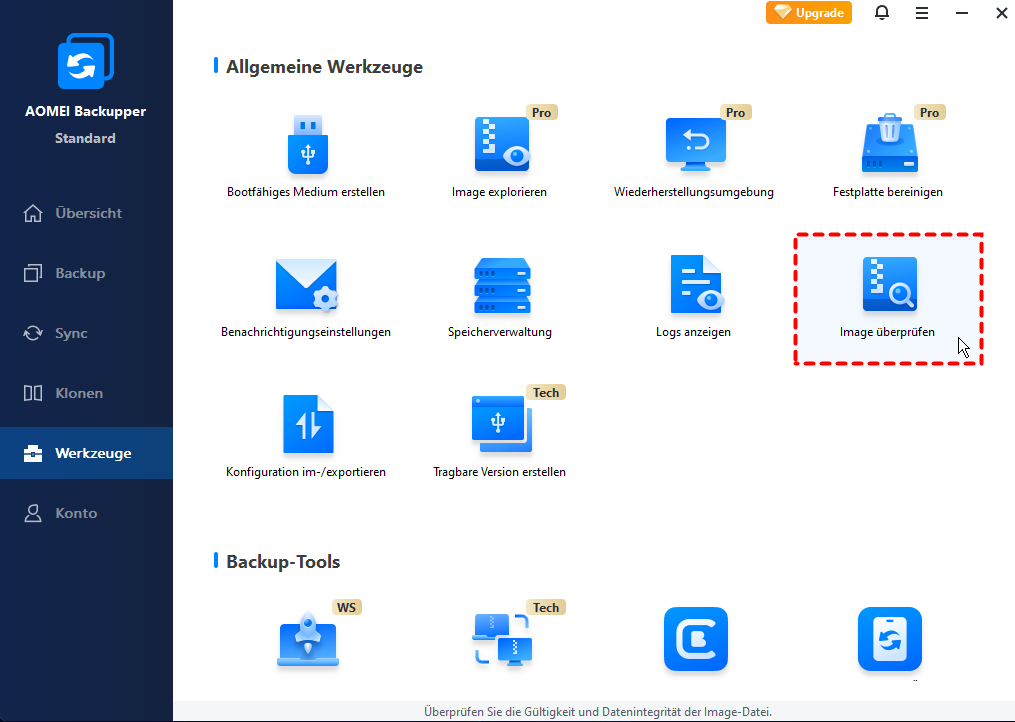1015x722 pixels.
Task: Click the Logs anzeigen document icon
Action: click(697, 284)
